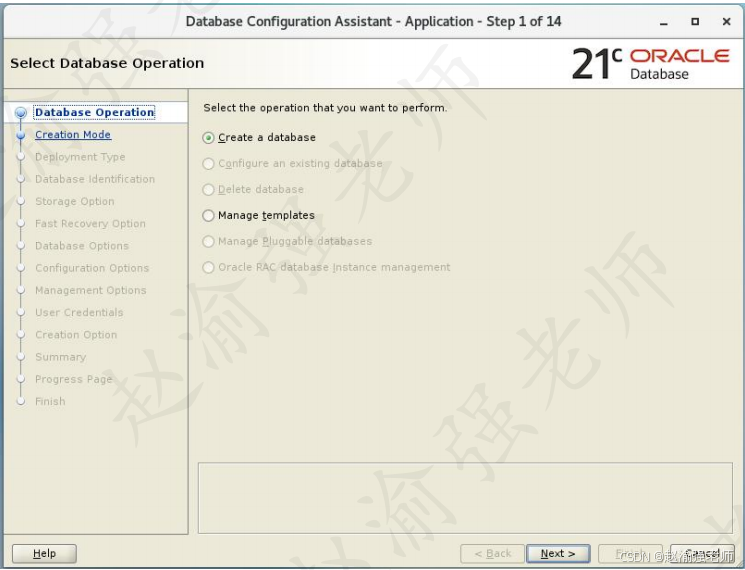Click the 'Select Database Operation' heading
745x570 pixels.
107,63
